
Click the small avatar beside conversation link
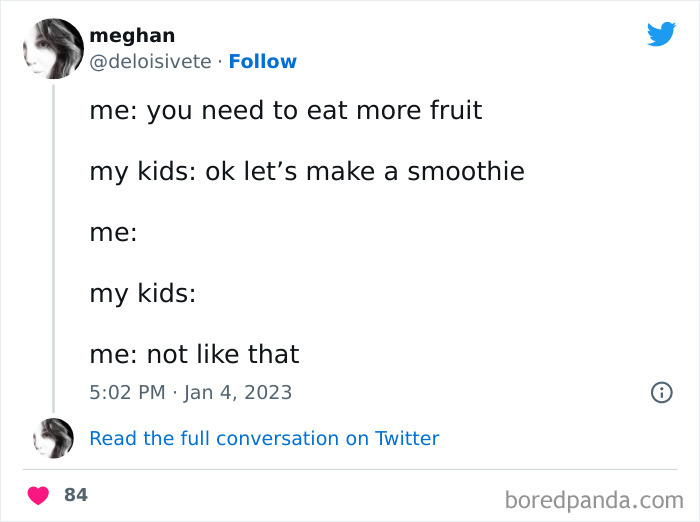click(x=52, y=438)
